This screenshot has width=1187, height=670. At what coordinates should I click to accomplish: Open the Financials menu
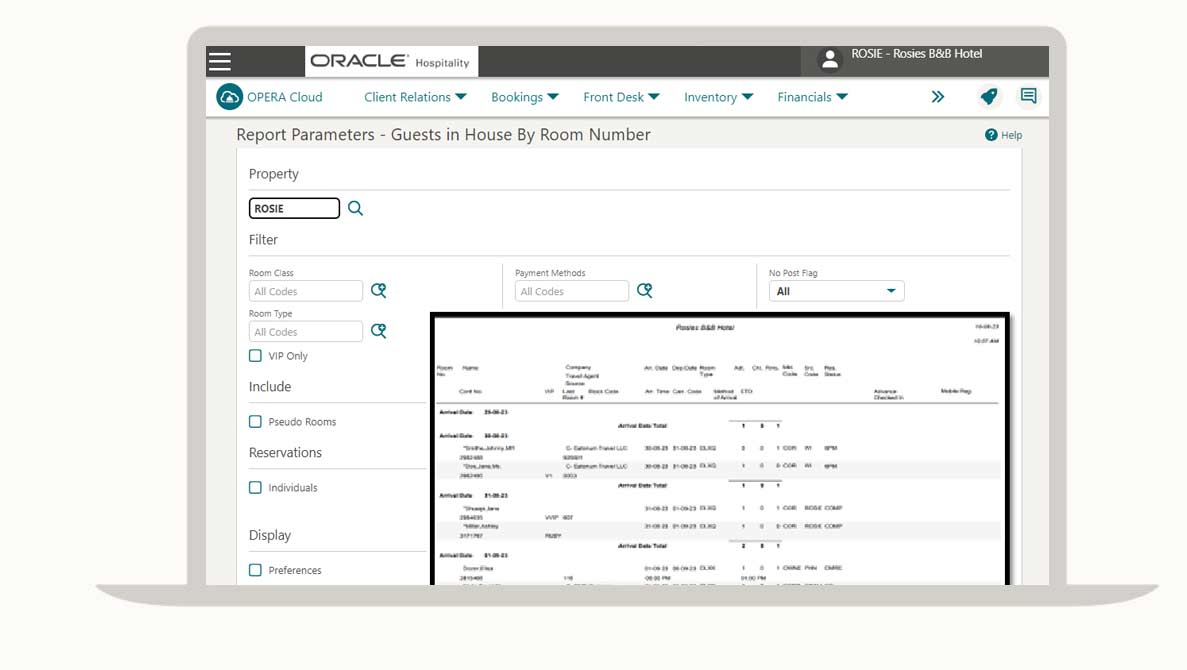(812, 97)
